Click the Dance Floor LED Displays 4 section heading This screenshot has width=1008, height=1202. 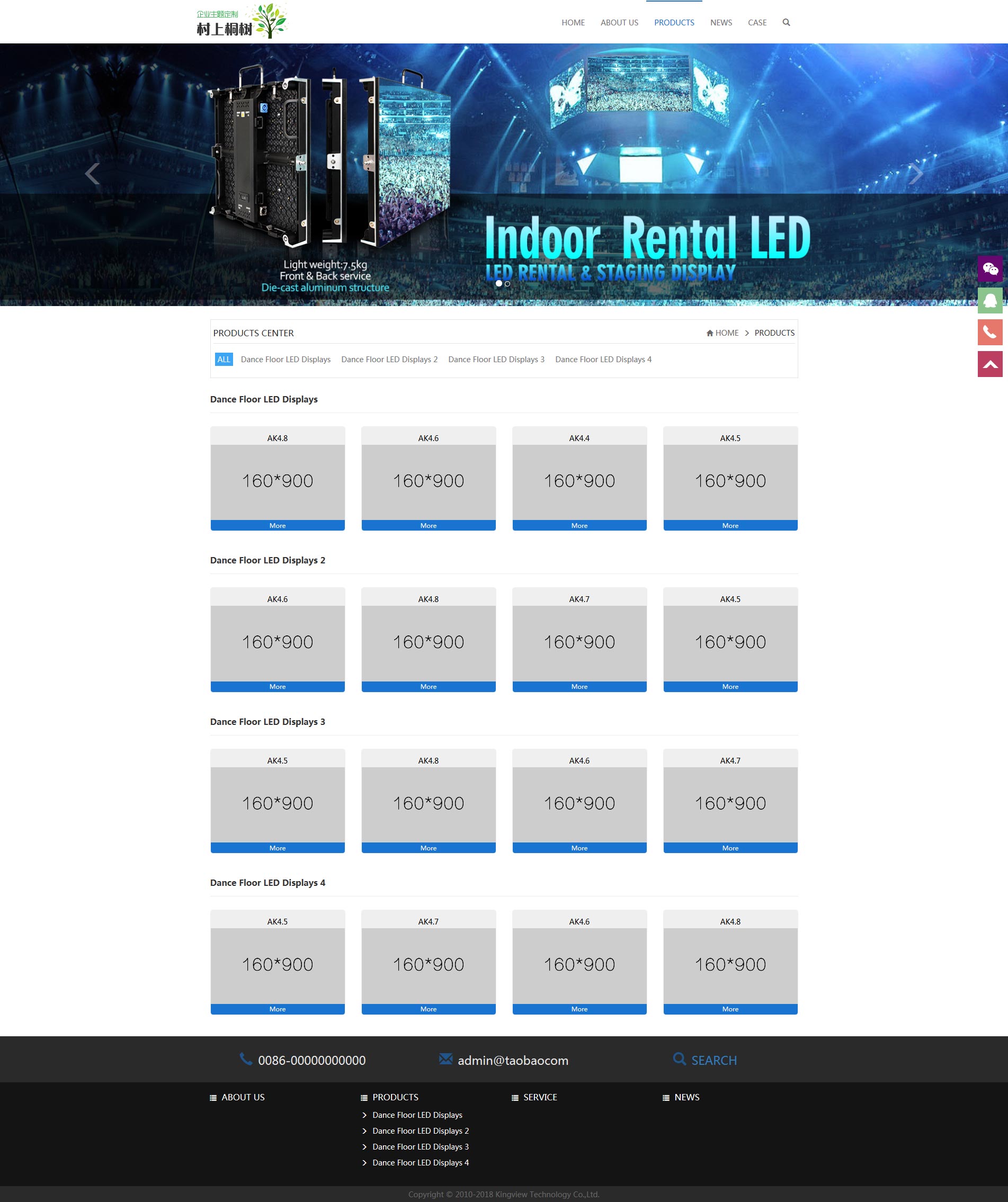coord(267,883)
